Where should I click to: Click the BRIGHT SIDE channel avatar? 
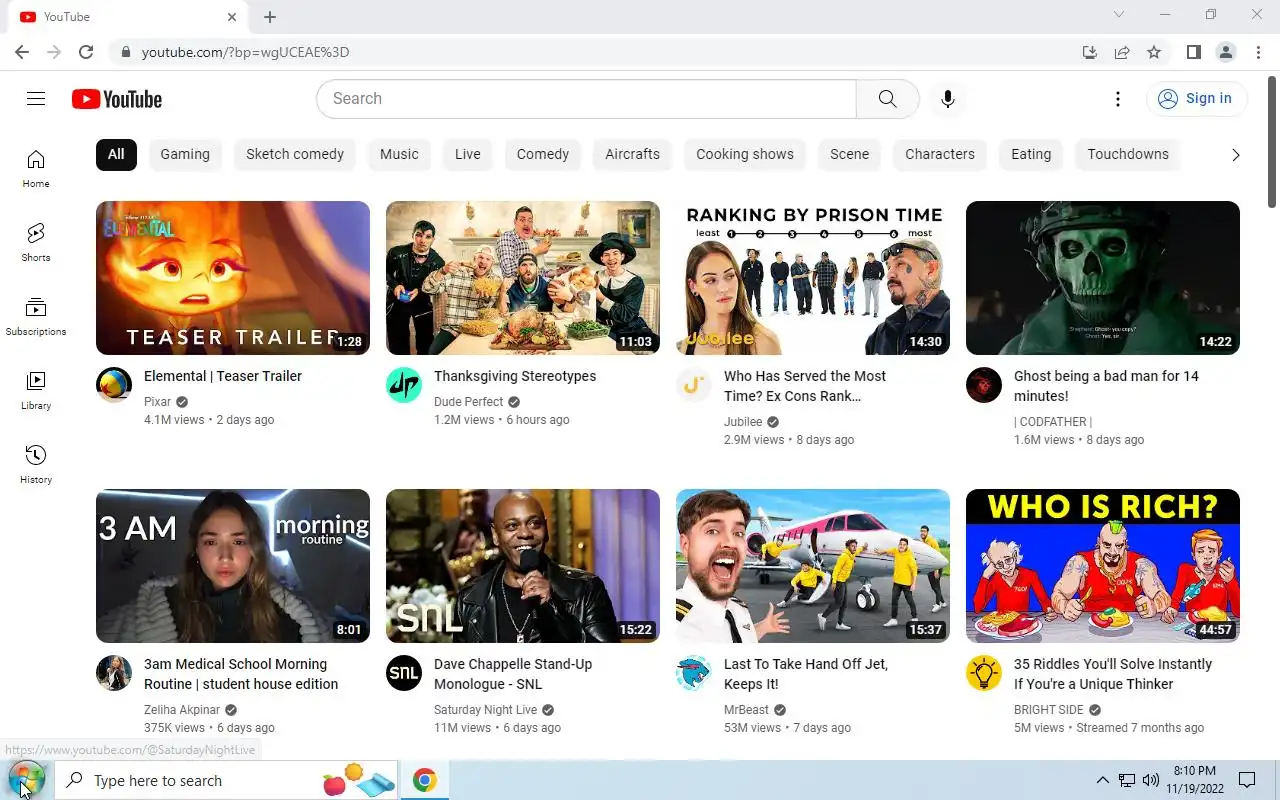pyautogui.click(x=984, y=673)
